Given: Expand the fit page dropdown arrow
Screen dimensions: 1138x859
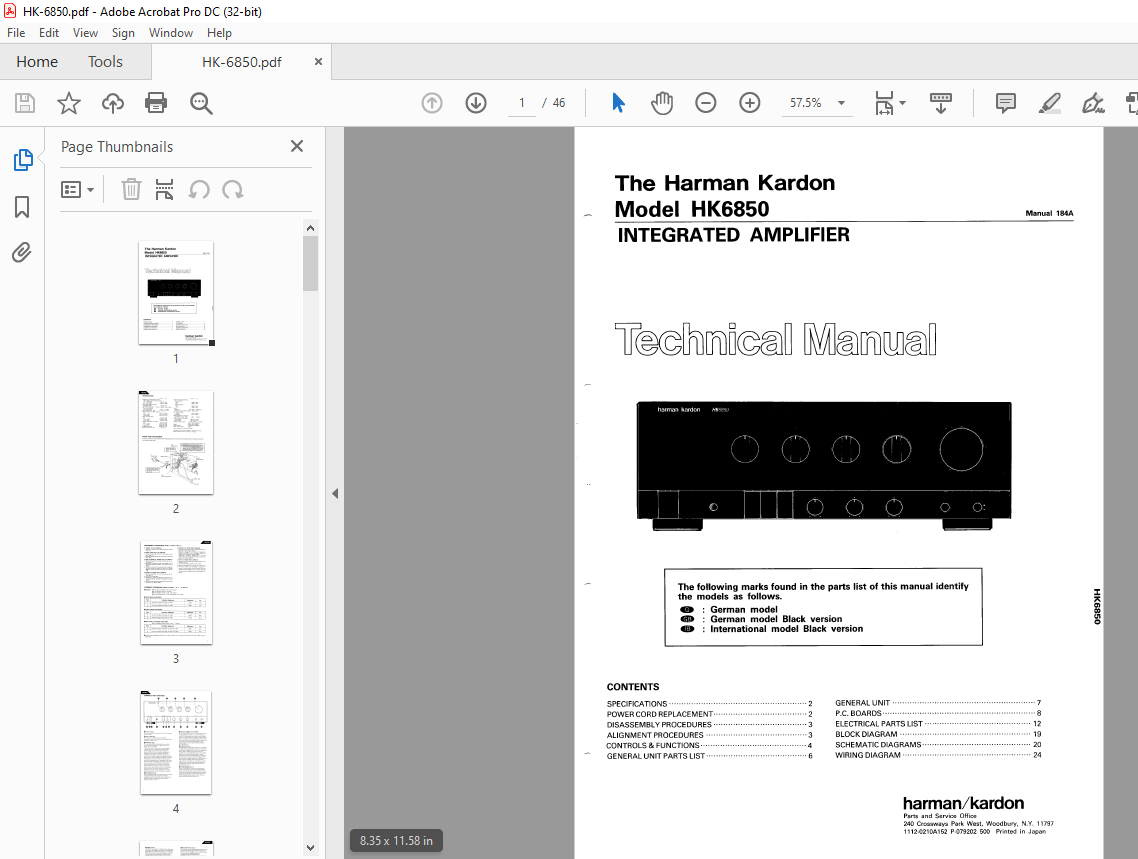Looking at the screenshot, I should pos(902,103).
